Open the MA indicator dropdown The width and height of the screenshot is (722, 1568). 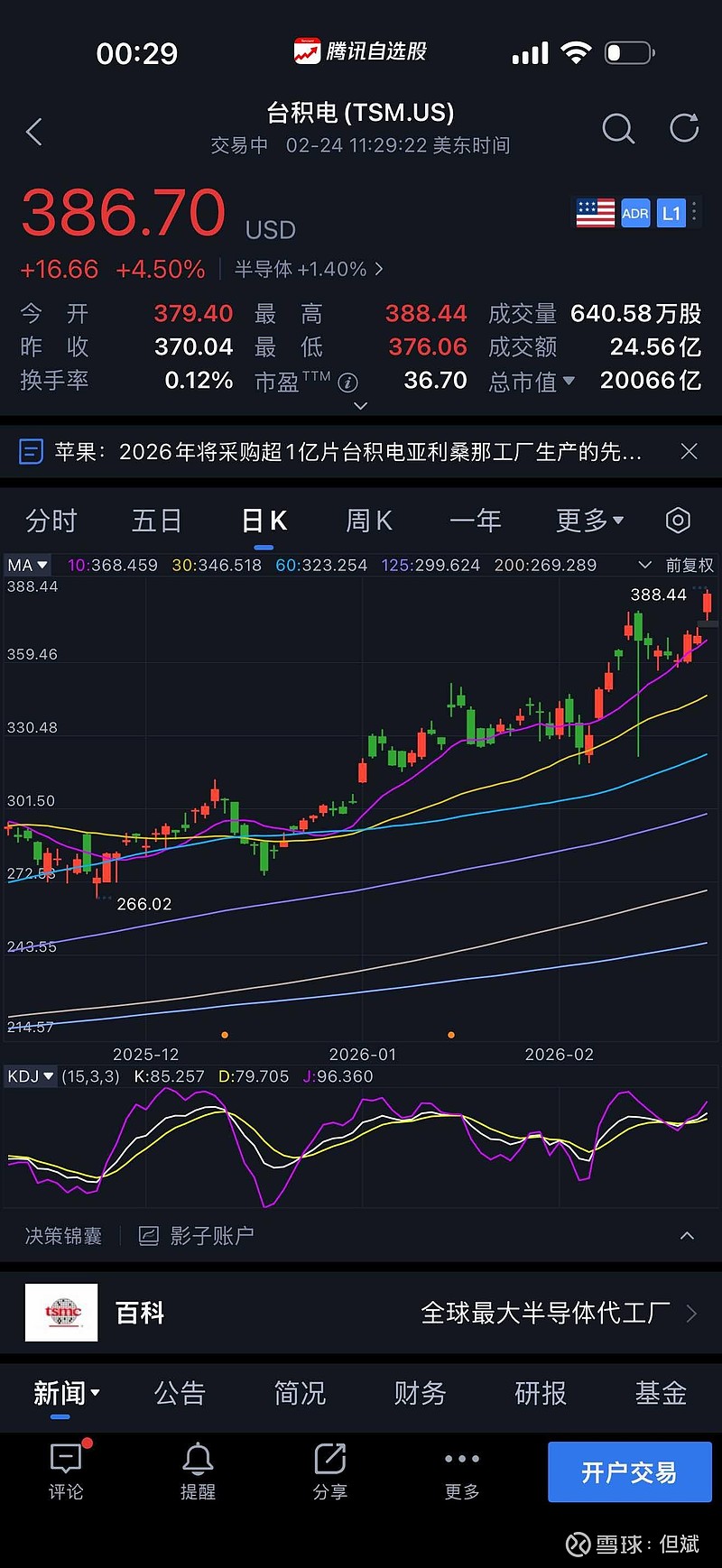pos(27,565)
